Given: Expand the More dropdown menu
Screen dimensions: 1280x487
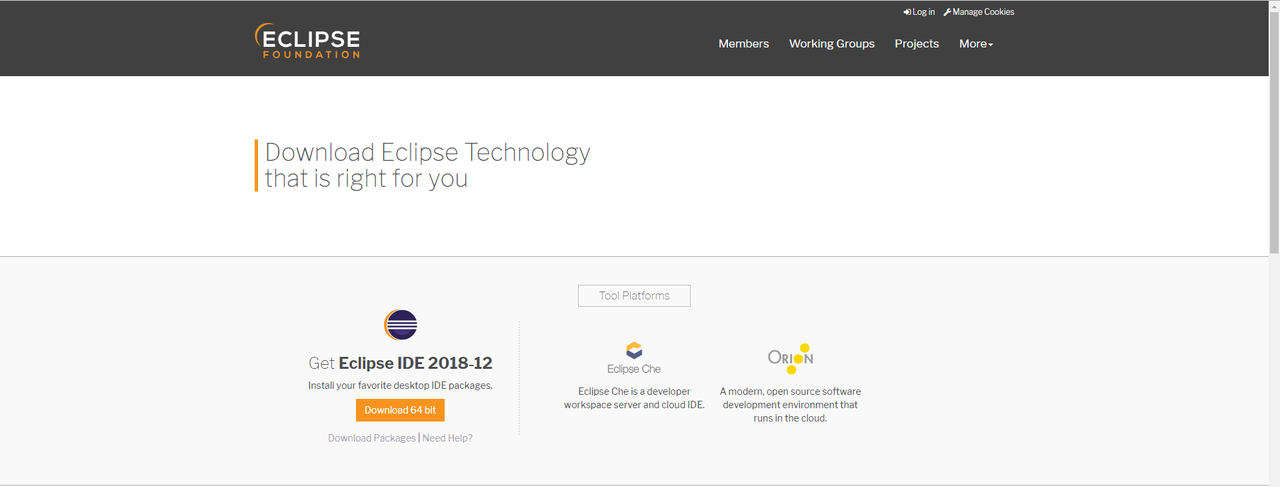Looking at the screenshot, I should pyautogui.click(x=976, y=44).
